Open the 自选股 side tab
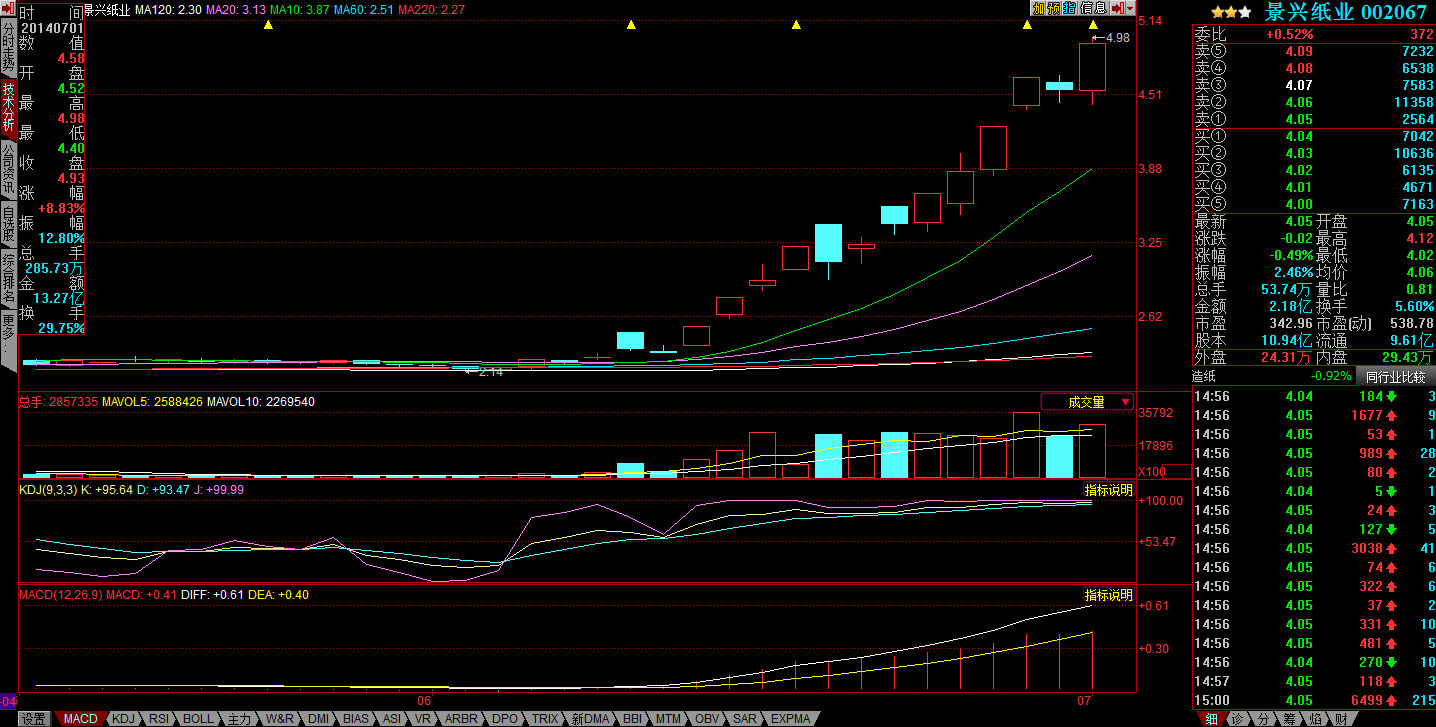Screen dimensions: 1436x727 tap(8, 225)
